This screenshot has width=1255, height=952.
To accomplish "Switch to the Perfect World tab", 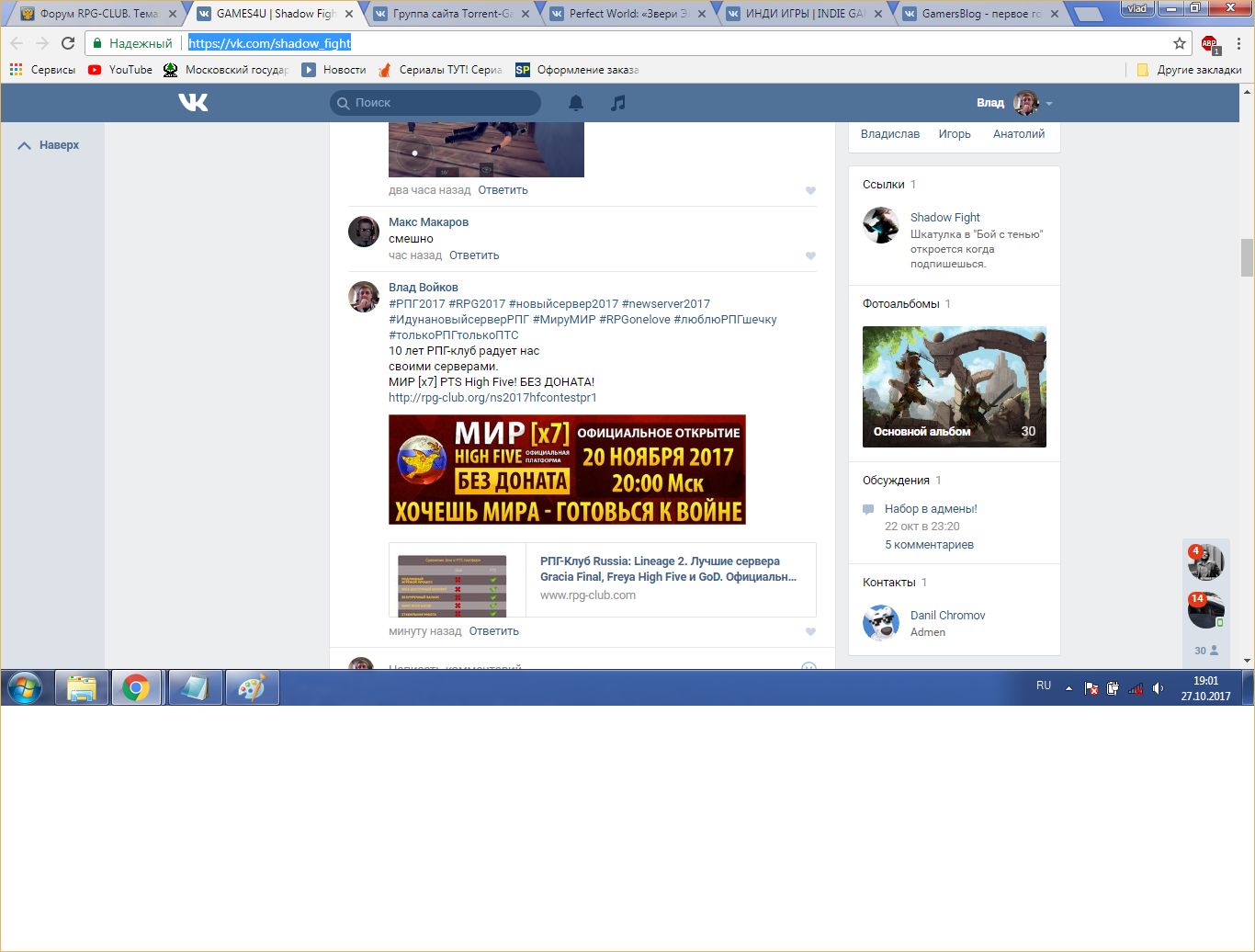I will point(628,14).
